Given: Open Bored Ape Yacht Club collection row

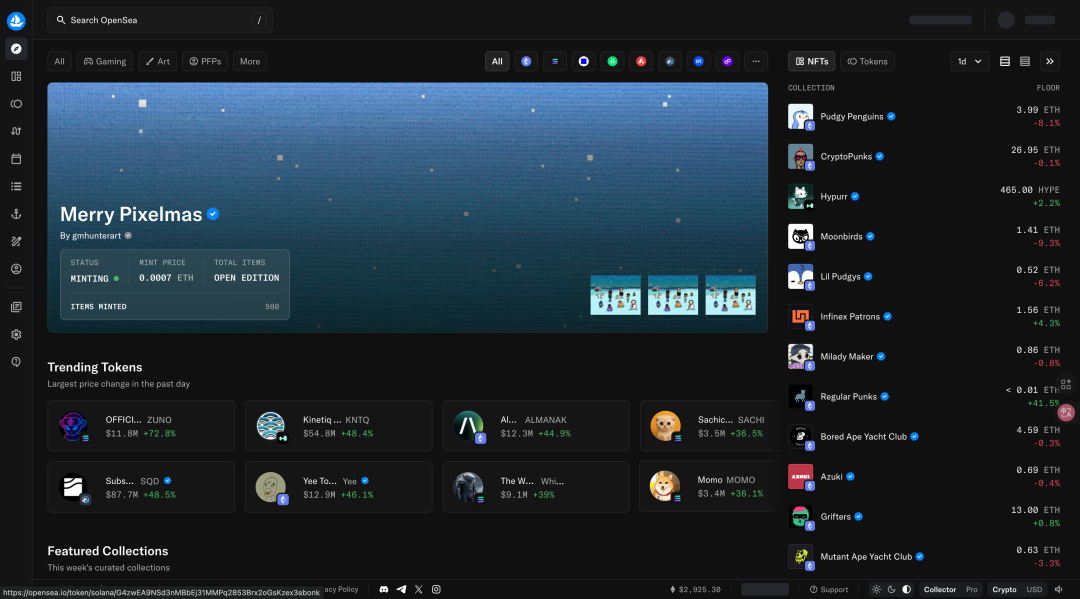Looking at the screenshot, I should coord(924,437).
